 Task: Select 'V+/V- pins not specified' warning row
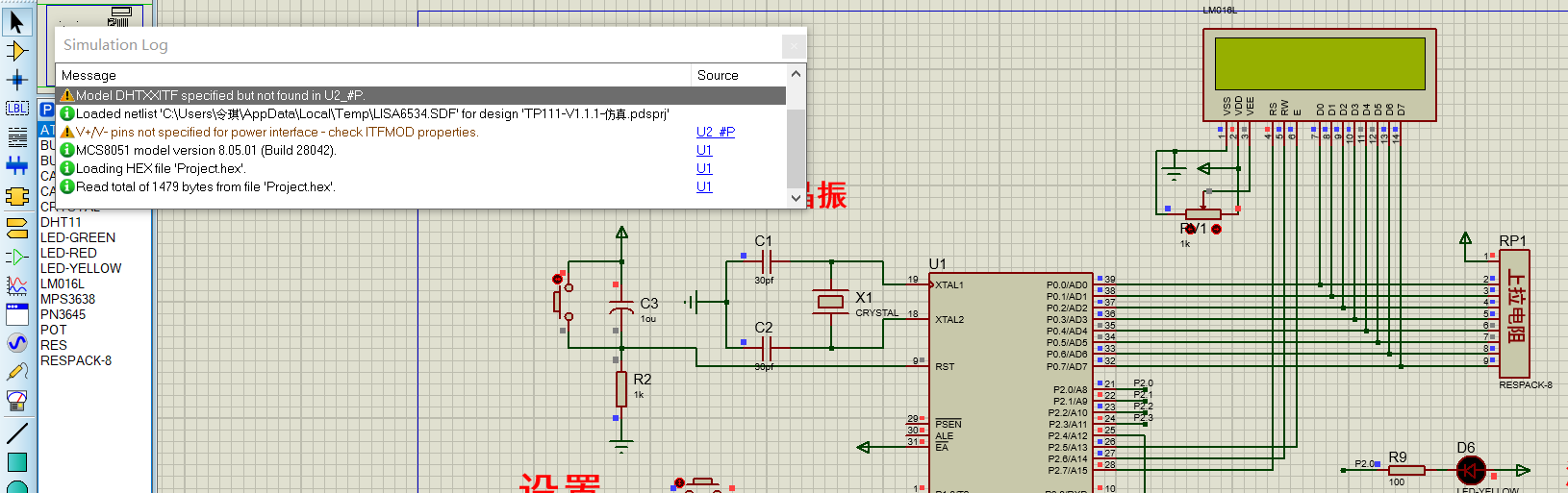[x=421, y=132]
